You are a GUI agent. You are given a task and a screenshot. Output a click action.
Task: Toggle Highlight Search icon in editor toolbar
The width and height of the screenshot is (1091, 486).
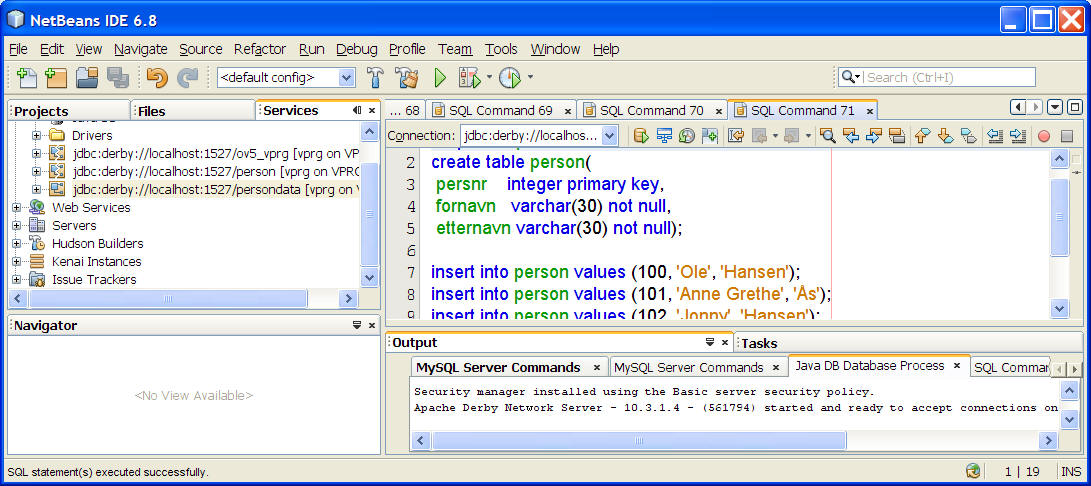tap(897, 136)
